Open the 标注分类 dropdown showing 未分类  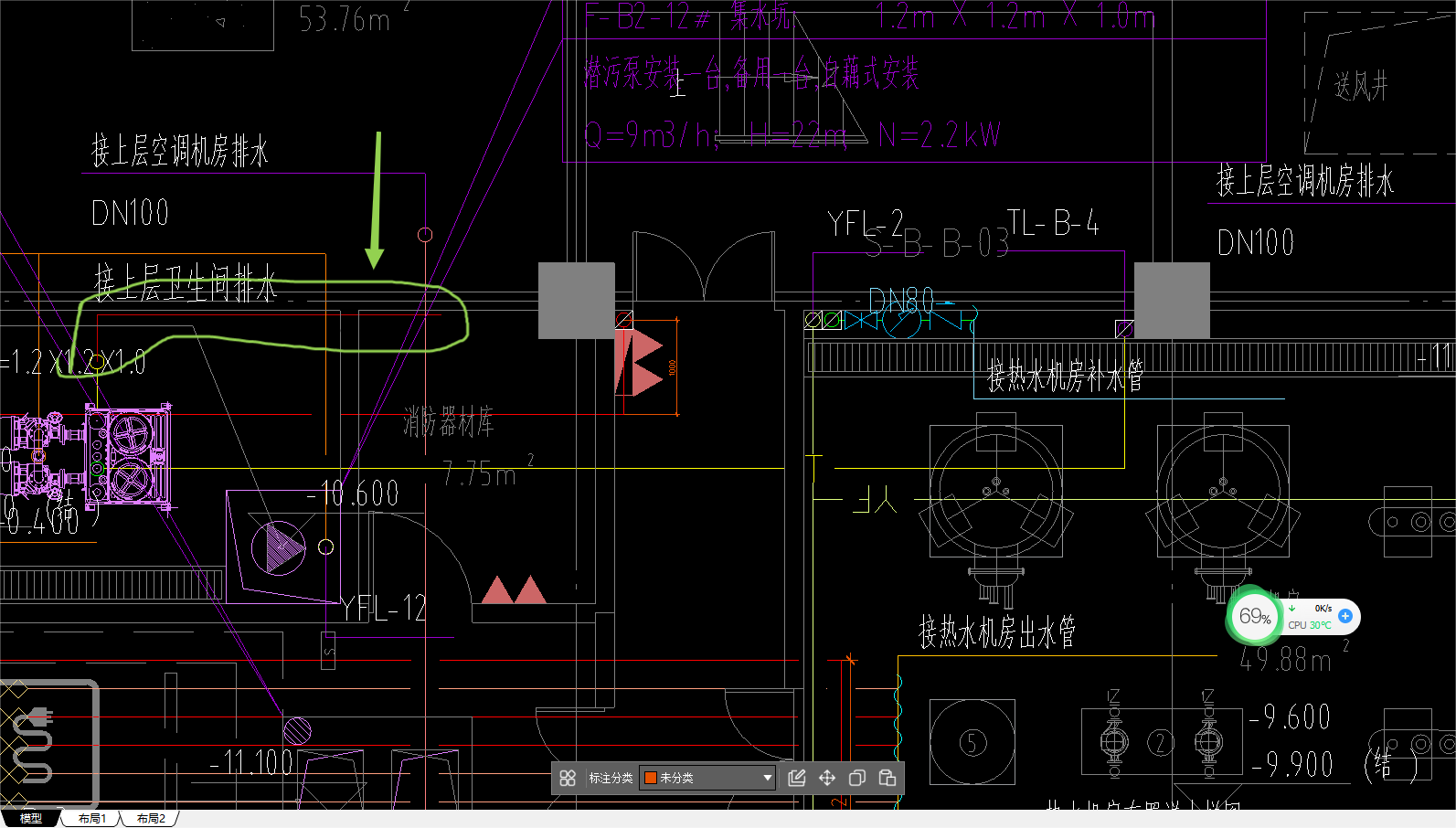(707, 778)
